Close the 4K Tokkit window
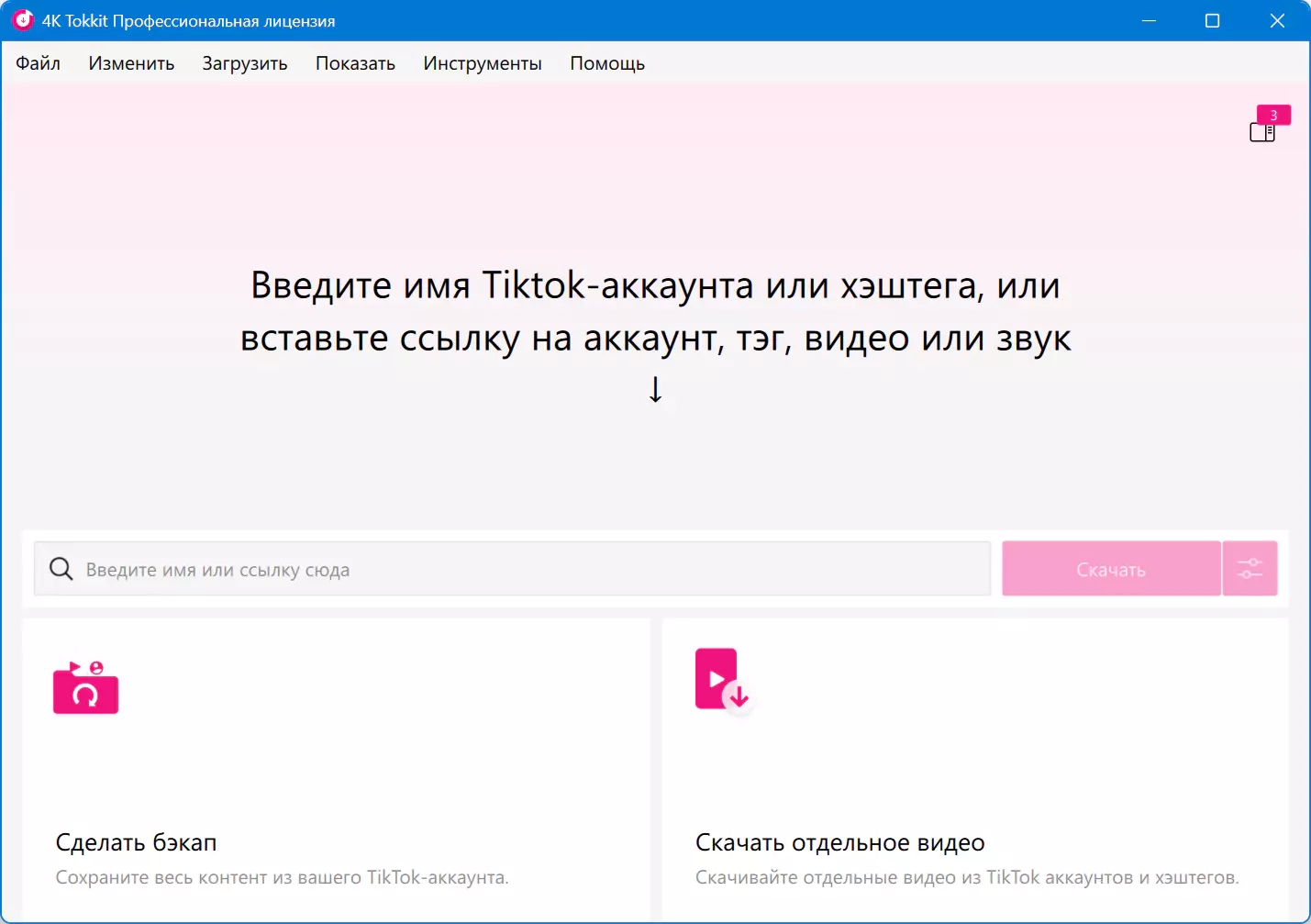The image size is (1311, 924). pyautogui.click(x=1277, y=20)
